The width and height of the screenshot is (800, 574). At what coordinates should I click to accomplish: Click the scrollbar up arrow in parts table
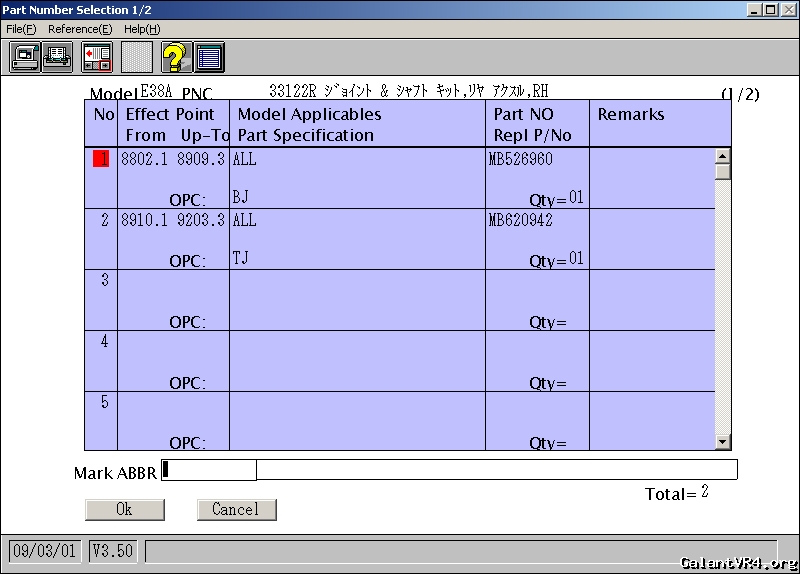pos(722,155)
